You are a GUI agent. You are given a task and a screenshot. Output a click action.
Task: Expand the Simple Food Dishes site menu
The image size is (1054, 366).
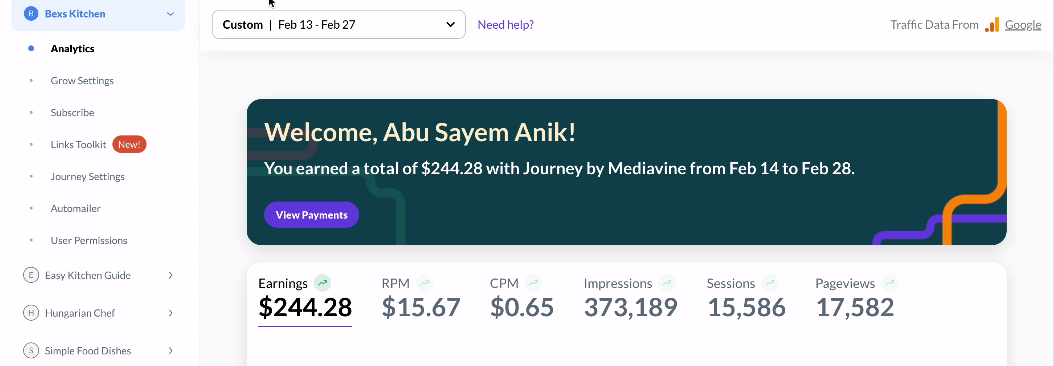click(171, 351)
